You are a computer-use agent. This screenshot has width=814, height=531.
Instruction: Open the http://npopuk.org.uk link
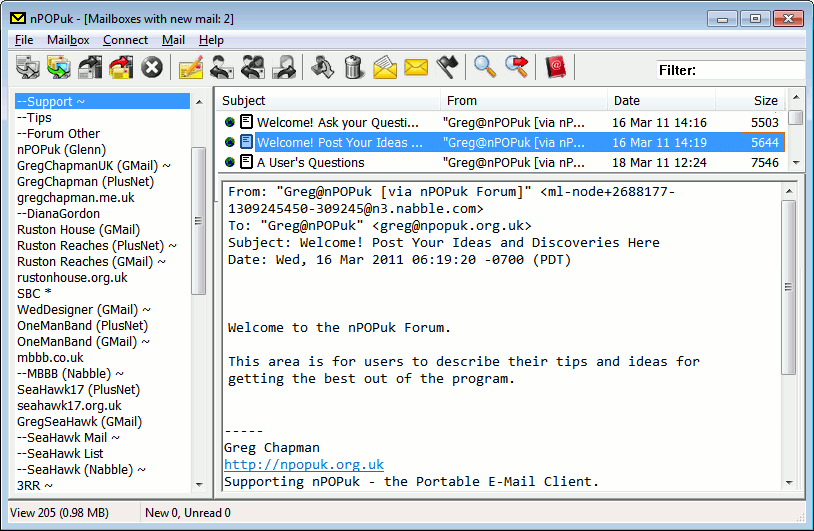pyautogui.click(x=304, y=464)
